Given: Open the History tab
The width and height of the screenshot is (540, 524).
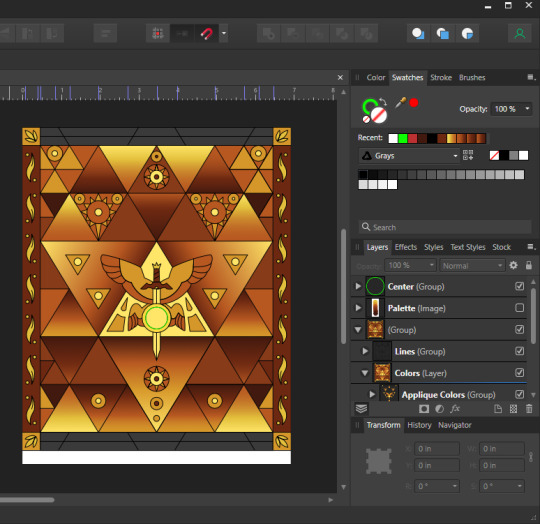Looking at the screenshot, I should coord(419,425).
